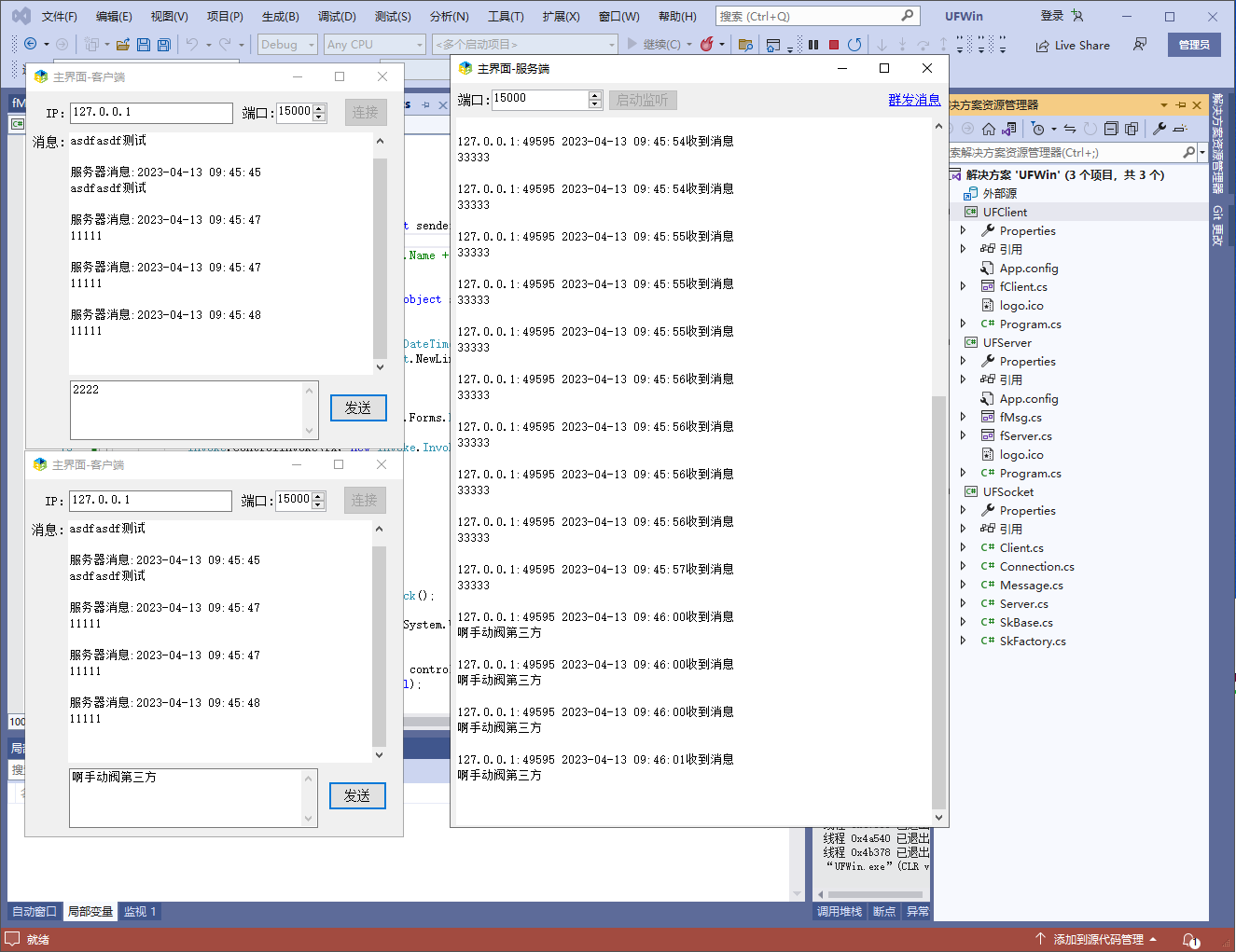This screenshot has height=952, width=1236.
Task: Click the Solution Explorer search magnifier icon
Action: pos(1188,152)
